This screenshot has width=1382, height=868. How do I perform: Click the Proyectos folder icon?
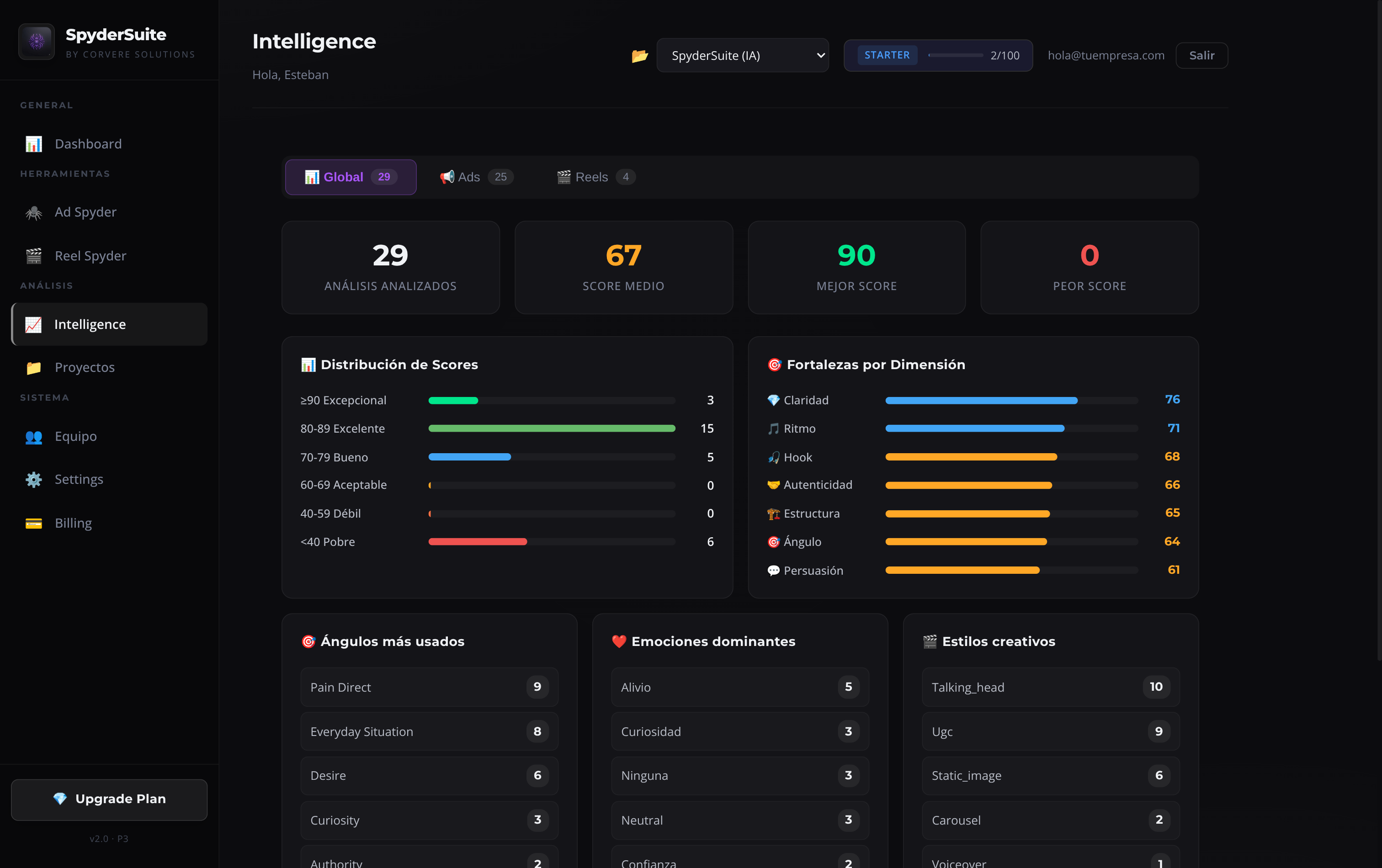pyautogui.click(x=34, y=368)
